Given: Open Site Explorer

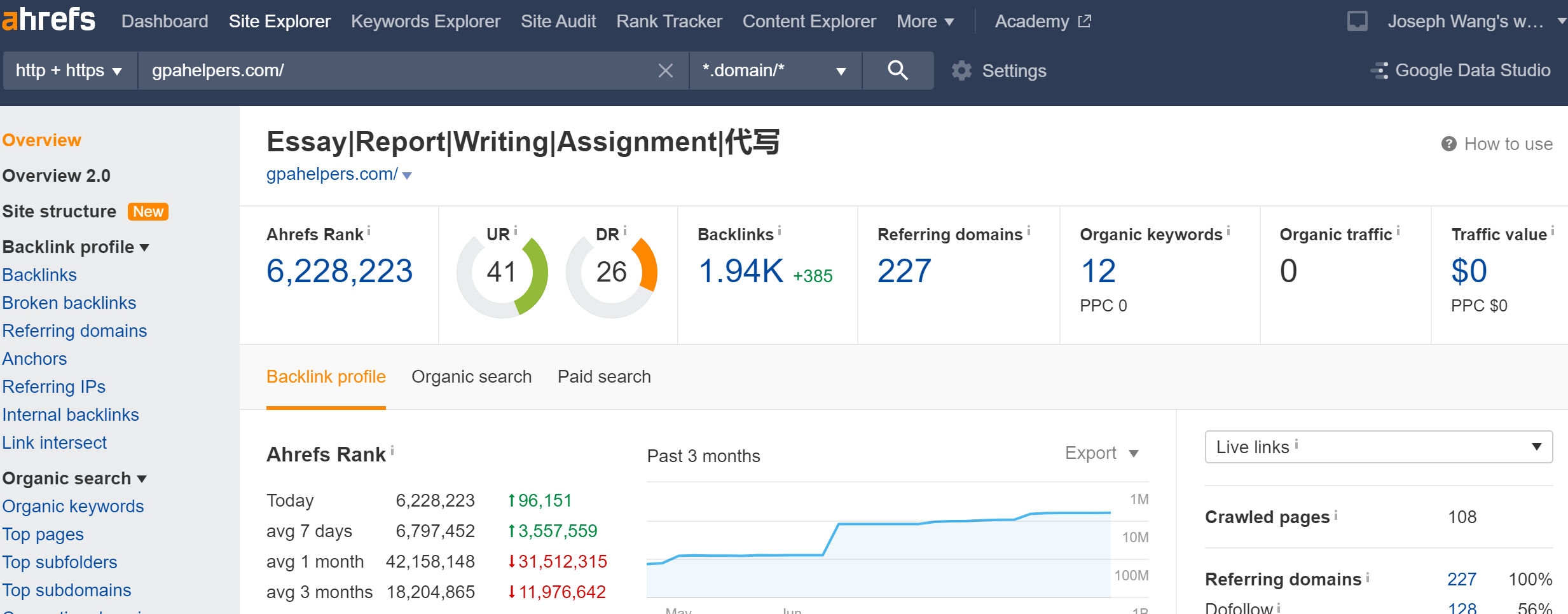Looking at the screenshot, I should 280,22.
